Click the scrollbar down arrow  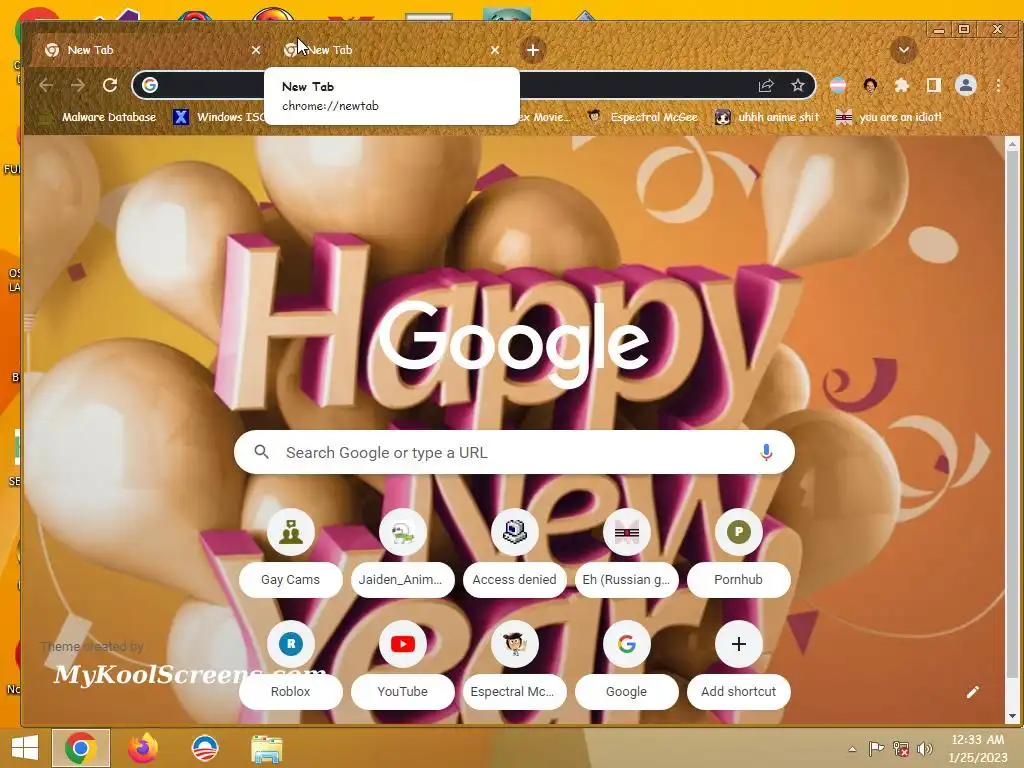click(1012, 716)
